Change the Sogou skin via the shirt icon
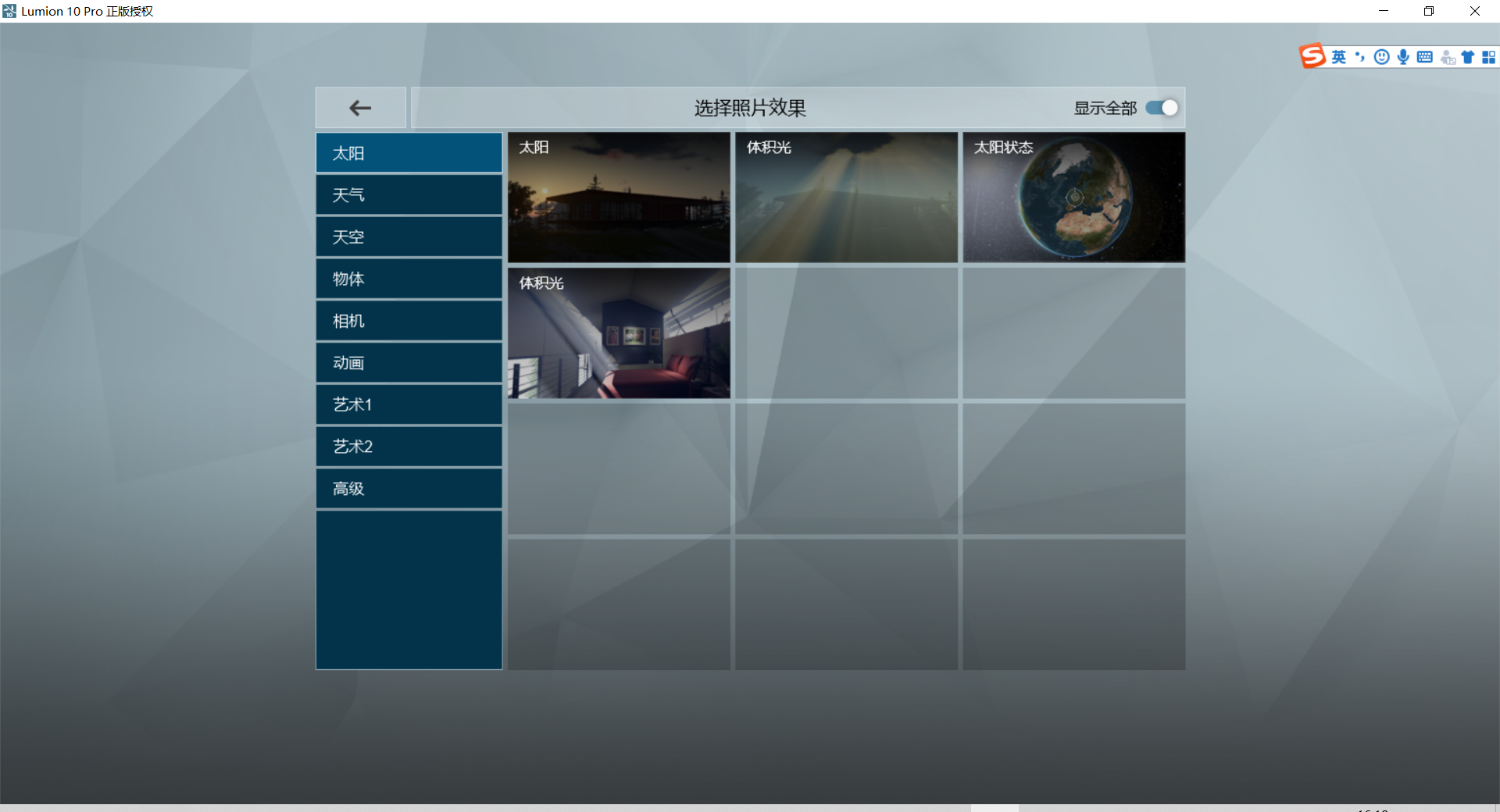 tap(1468, 56)
